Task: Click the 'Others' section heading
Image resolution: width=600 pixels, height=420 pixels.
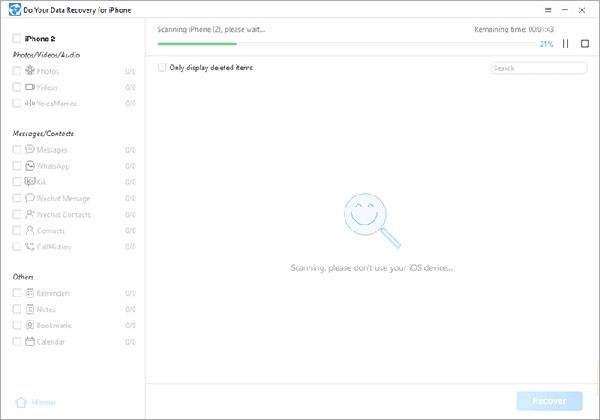Action: 23,277
